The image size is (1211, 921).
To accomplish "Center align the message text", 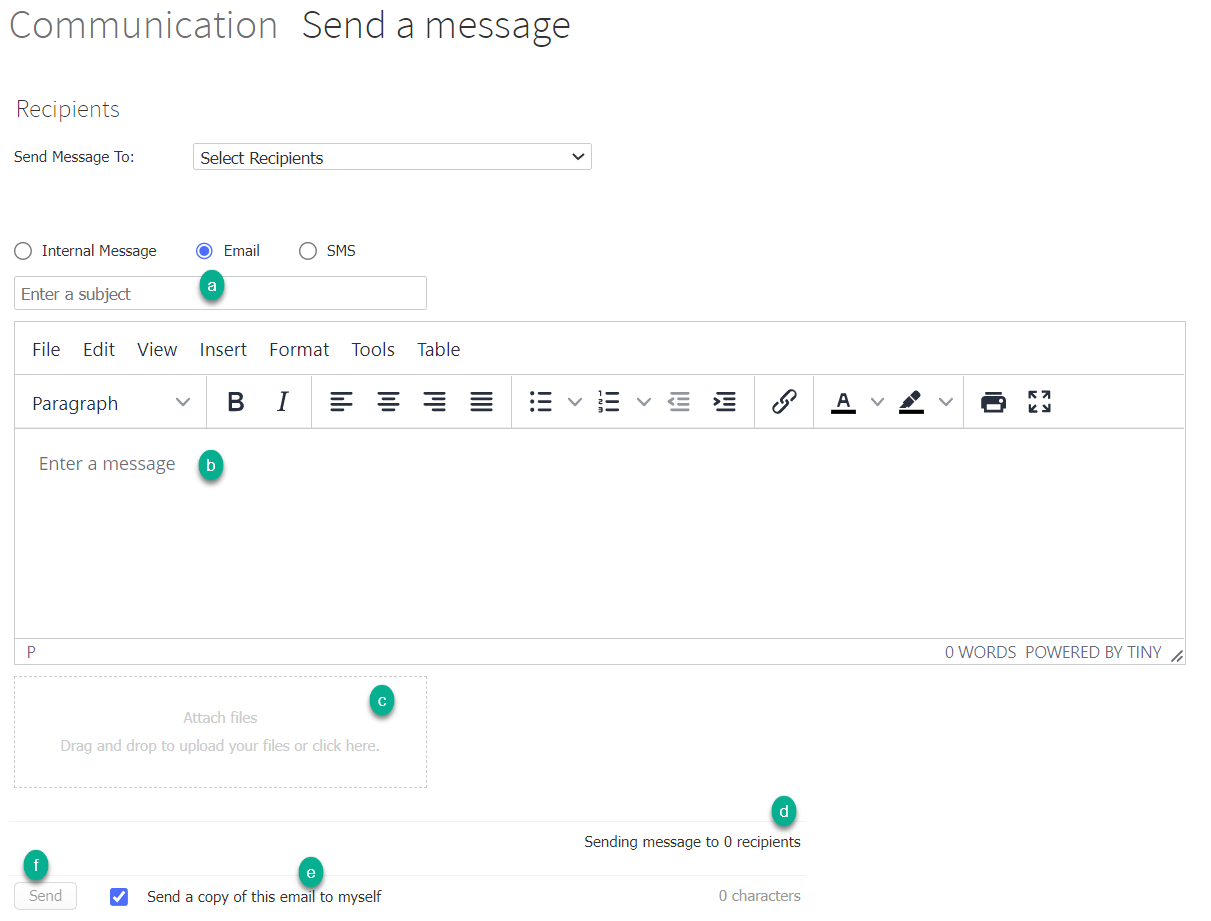I will coord(388,401).
